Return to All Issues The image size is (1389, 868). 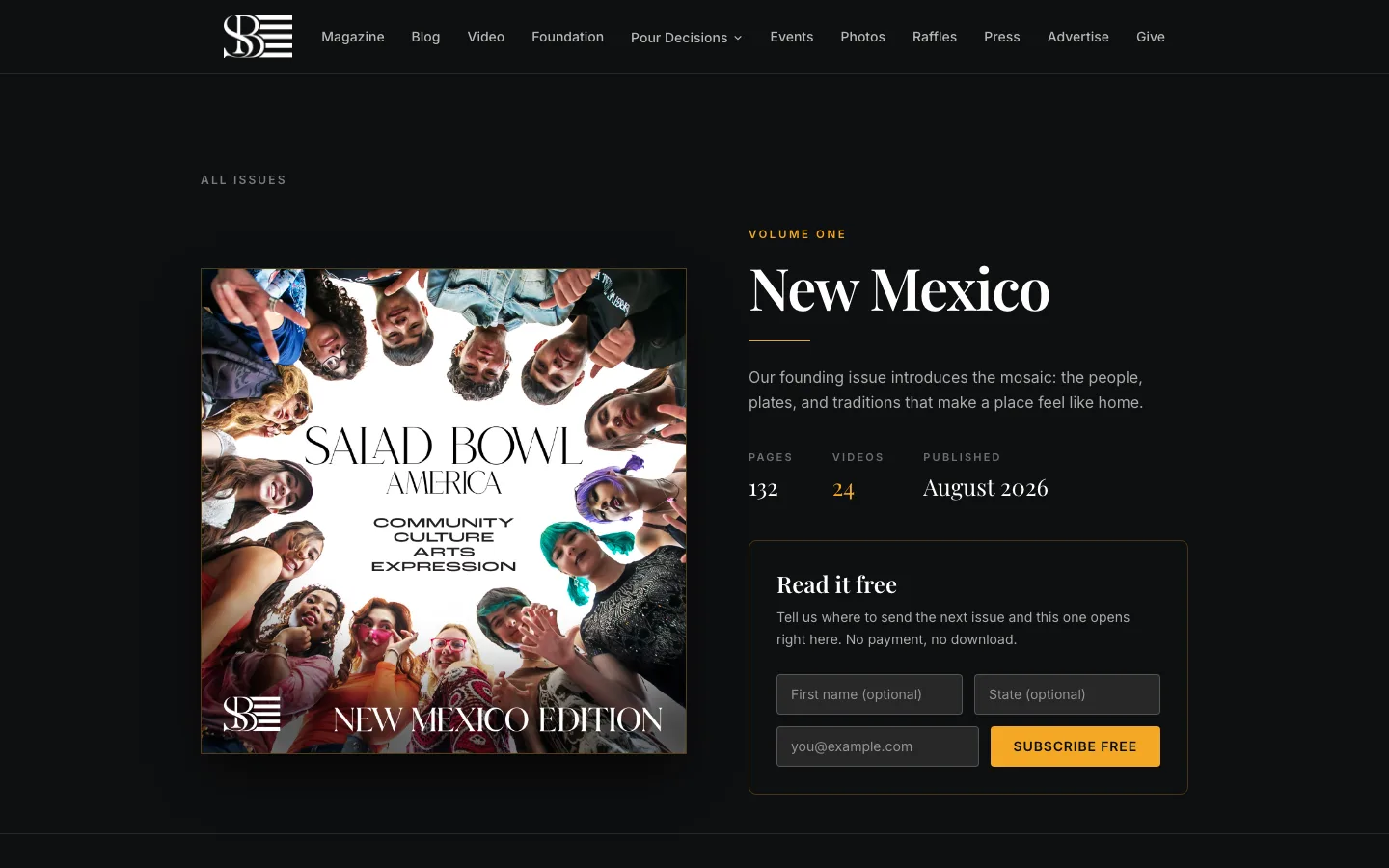(x=243, y=180)
